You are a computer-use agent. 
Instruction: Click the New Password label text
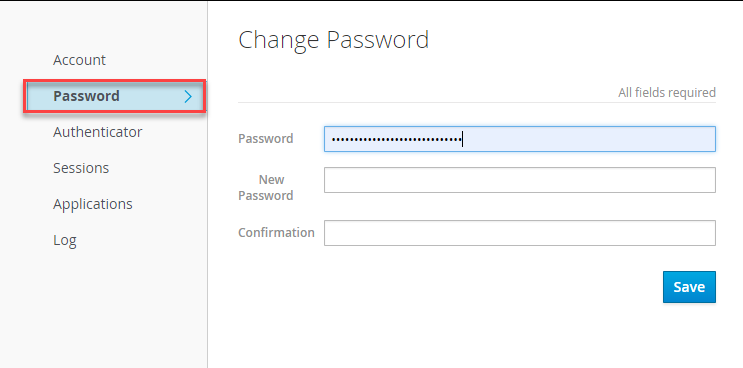(x=266, y=188)
